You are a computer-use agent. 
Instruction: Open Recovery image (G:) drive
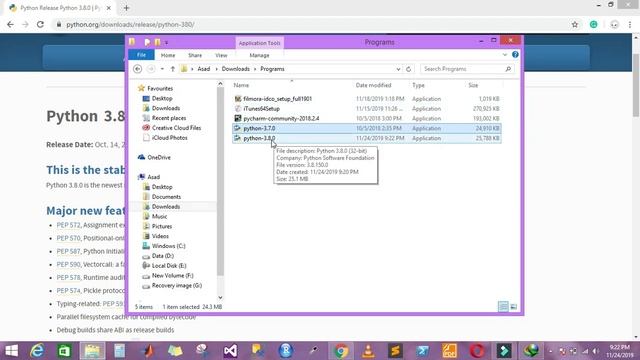pos(176,286)
